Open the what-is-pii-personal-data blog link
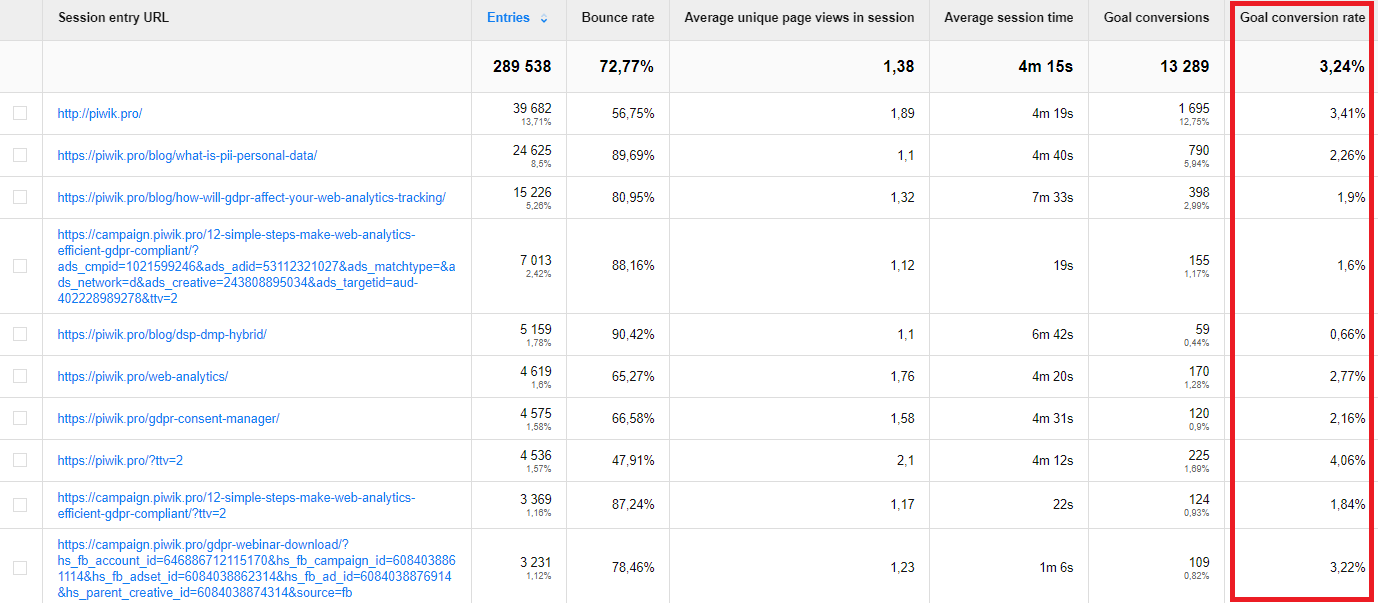1378x603 pixels. (x=187, y=156)
